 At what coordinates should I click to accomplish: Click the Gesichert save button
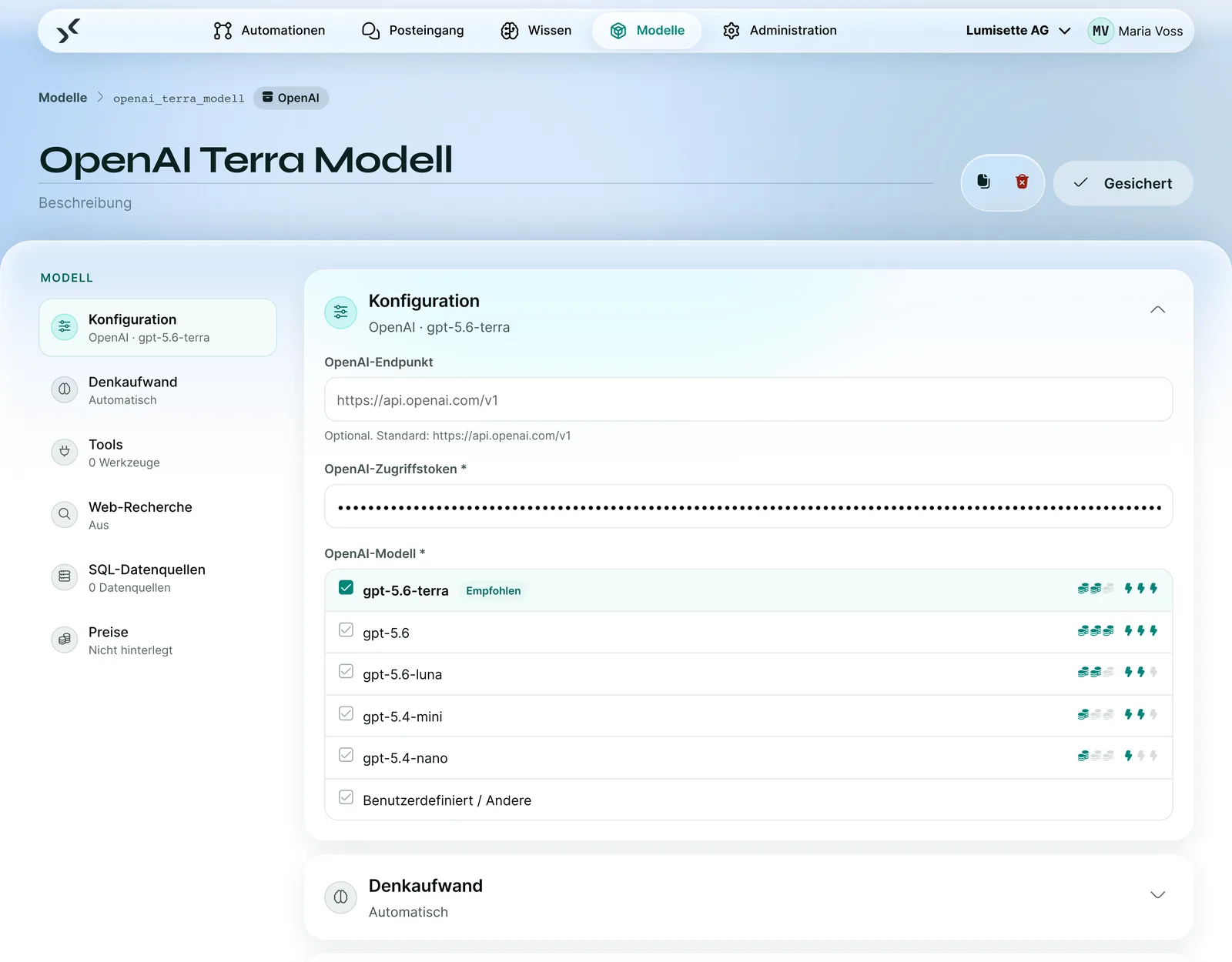pyautogui.click(x=1123, y=183)
